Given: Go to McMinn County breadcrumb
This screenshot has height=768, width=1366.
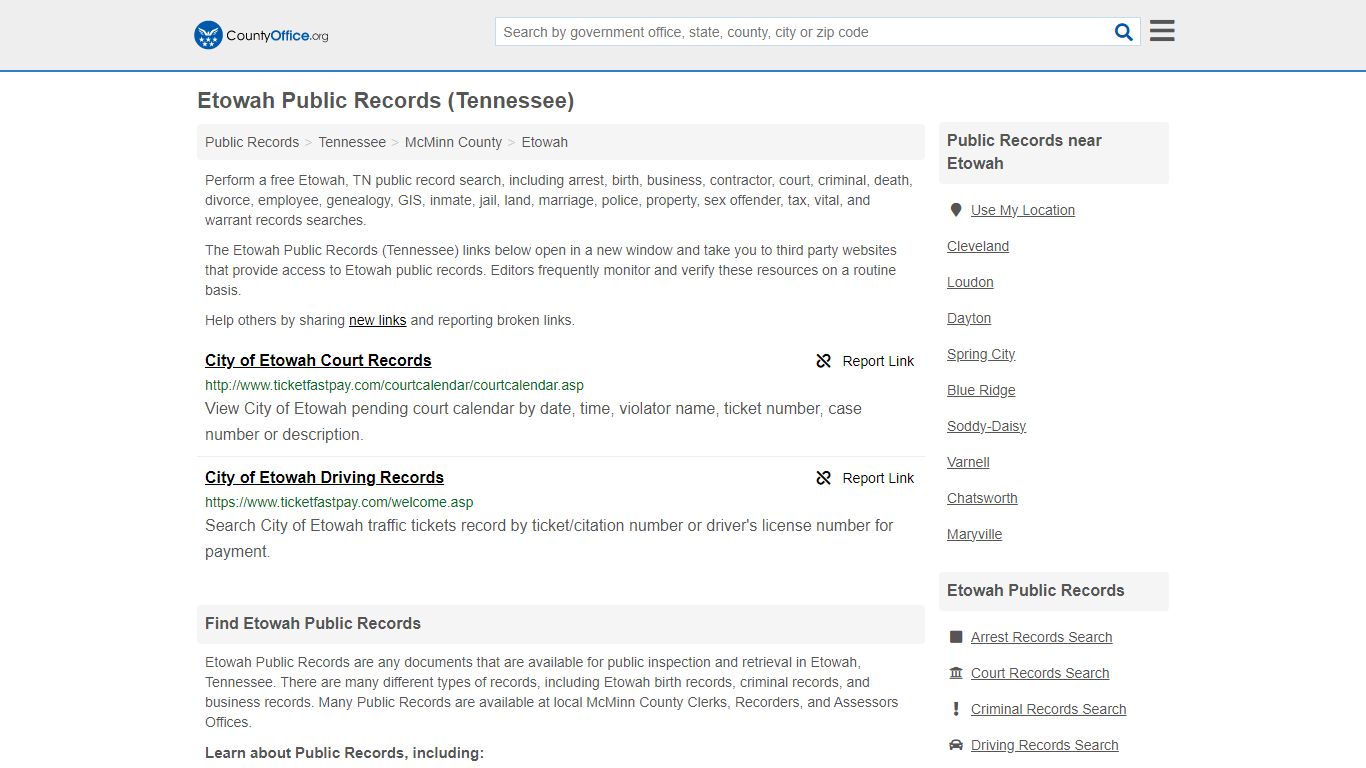Looking at the screenshot, I should click(x=453, y=142).
